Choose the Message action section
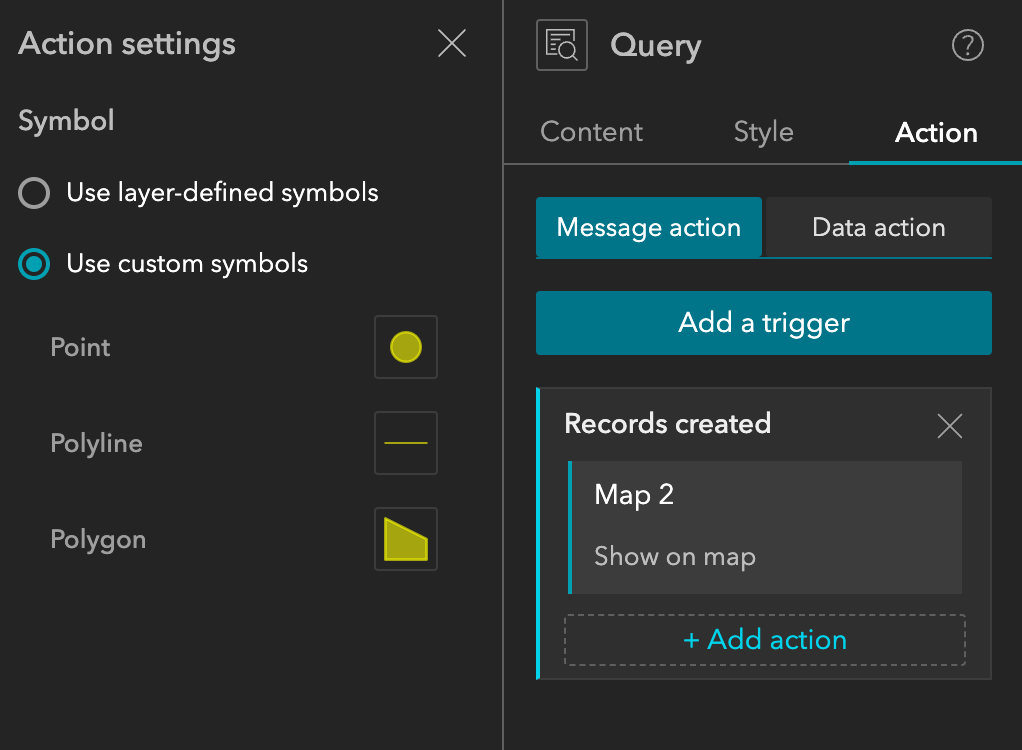Screen dimensions: 1022x750 coord(649,228)
